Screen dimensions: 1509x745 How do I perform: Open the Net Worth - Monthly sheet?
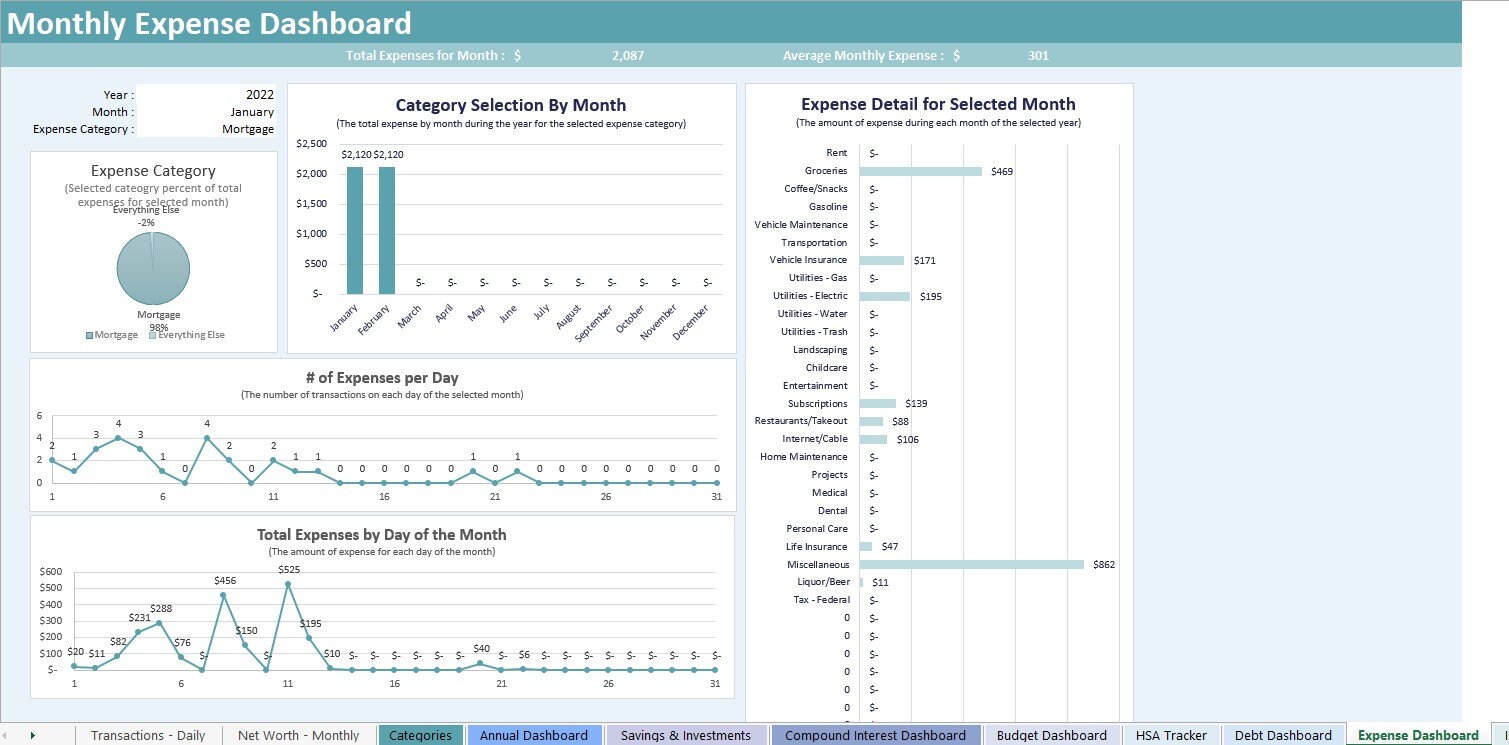297,735
